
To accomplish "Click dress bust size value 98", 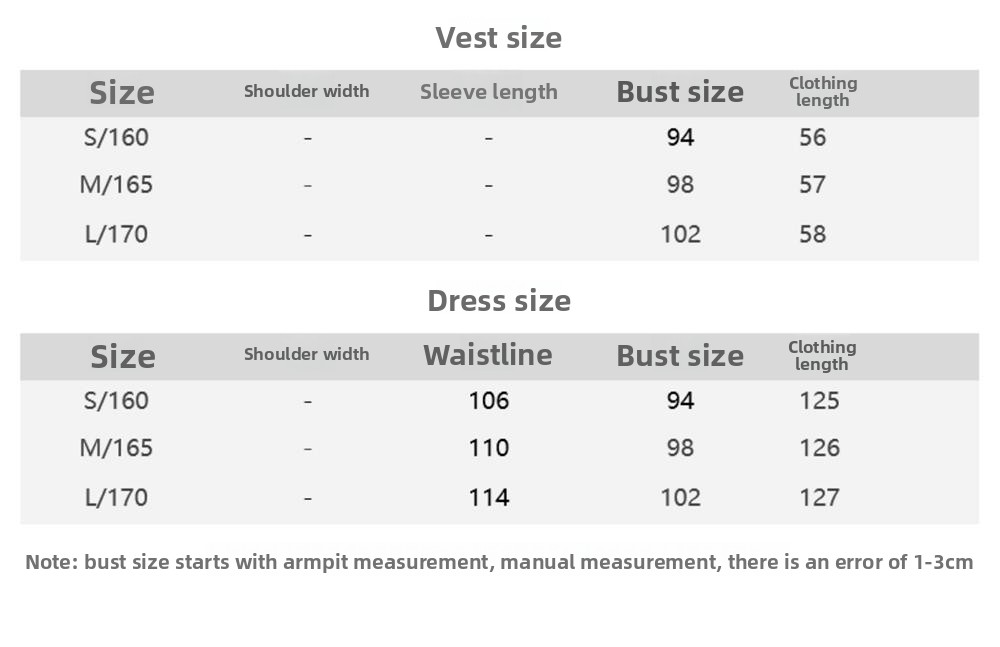I will [680, 448].
